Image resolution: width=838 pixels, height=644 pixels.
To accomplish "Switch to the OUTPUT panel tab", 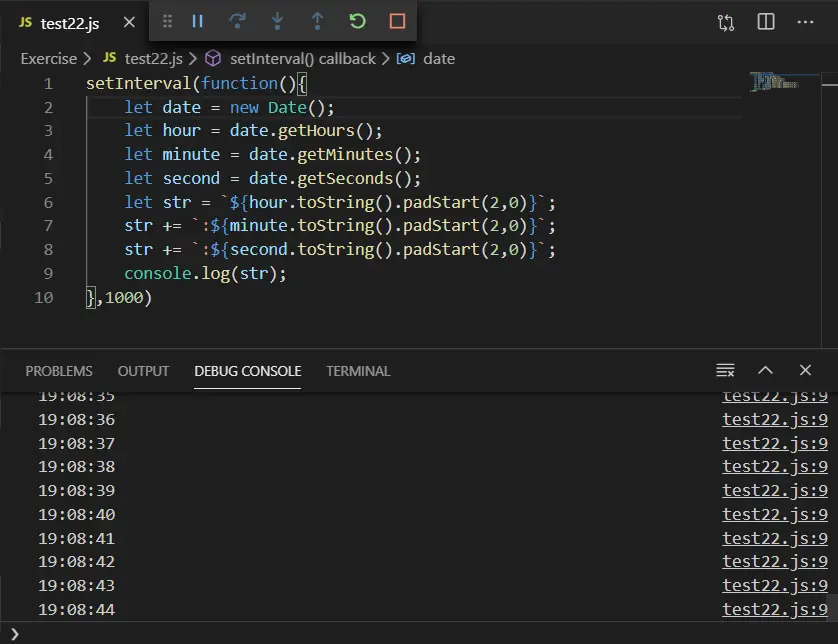I will [143, 371].
